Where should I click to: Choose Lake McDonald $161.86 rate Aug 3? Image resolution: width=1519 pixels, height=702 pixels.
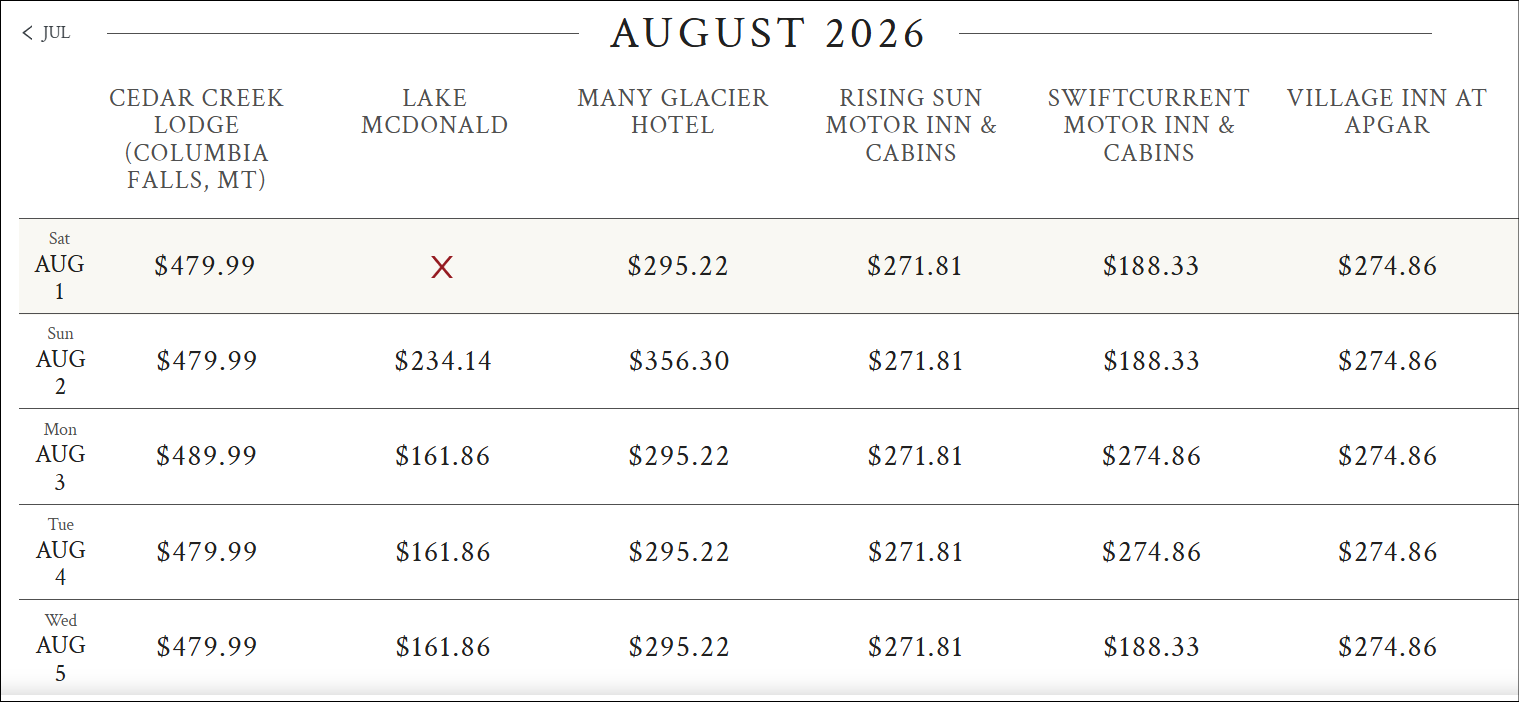(443, 456)
